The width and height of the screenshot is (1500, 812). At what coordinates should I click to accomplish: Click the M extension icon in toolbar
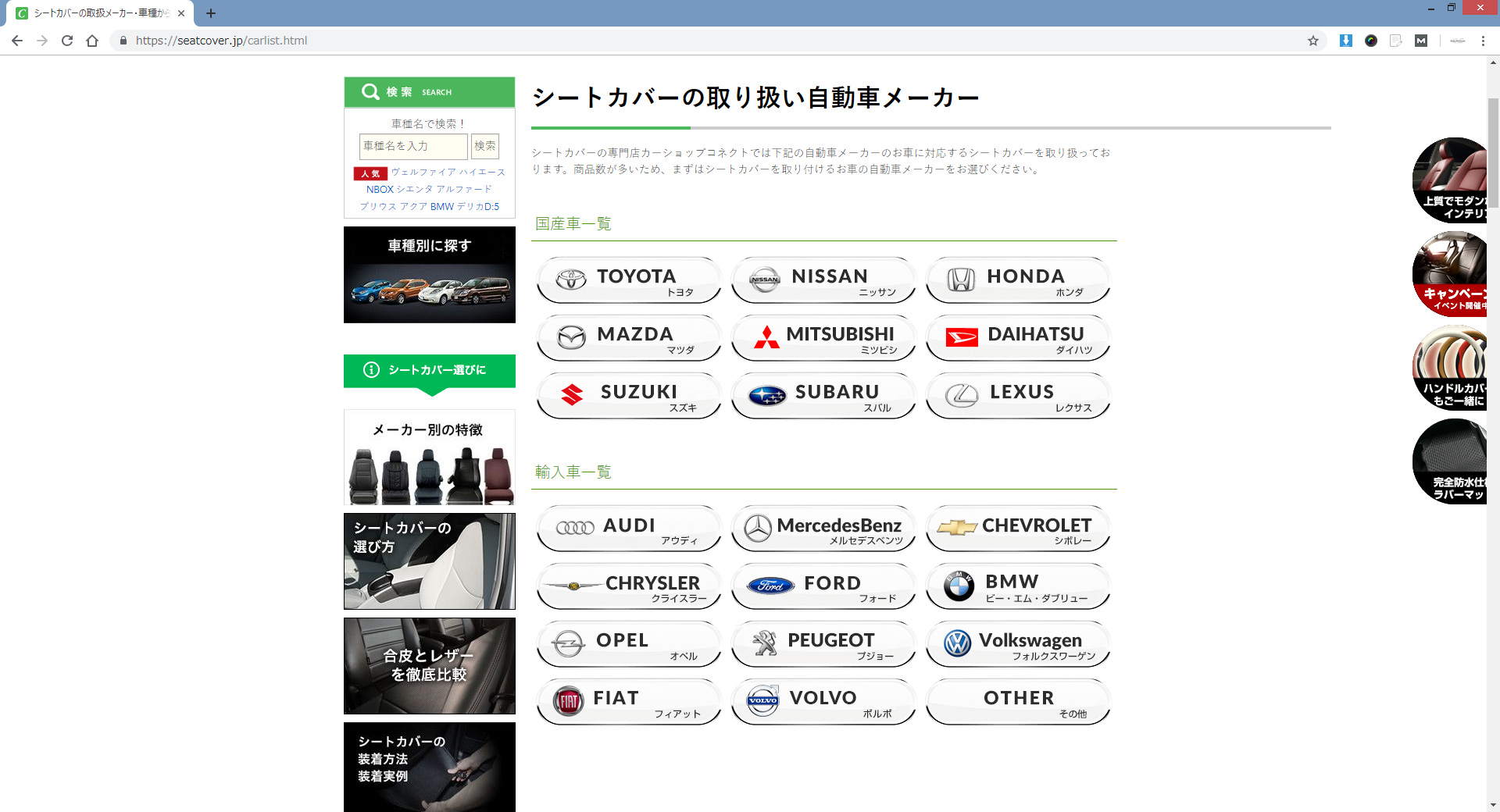point(1421,41)
